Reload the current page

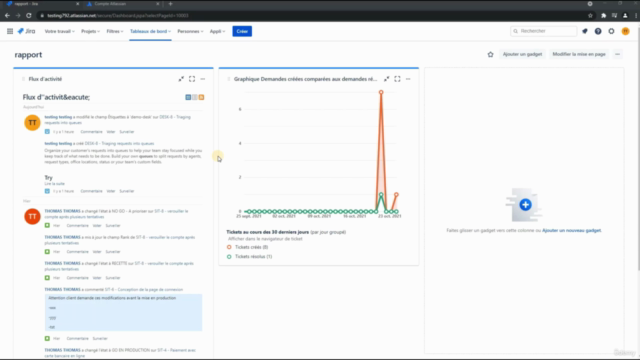29,16
